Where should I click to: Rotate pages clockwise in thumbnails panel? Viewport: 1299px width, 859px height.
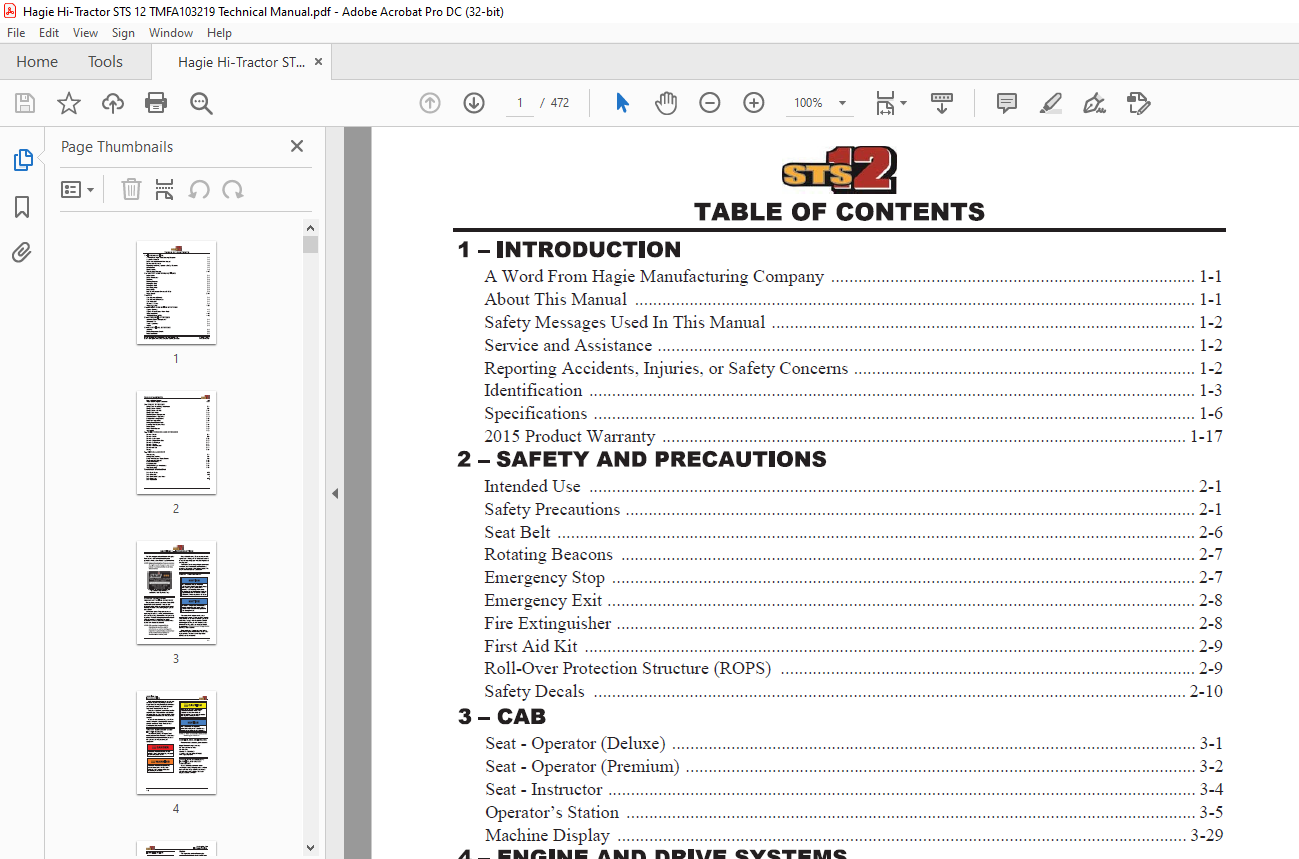click(233, 189)
